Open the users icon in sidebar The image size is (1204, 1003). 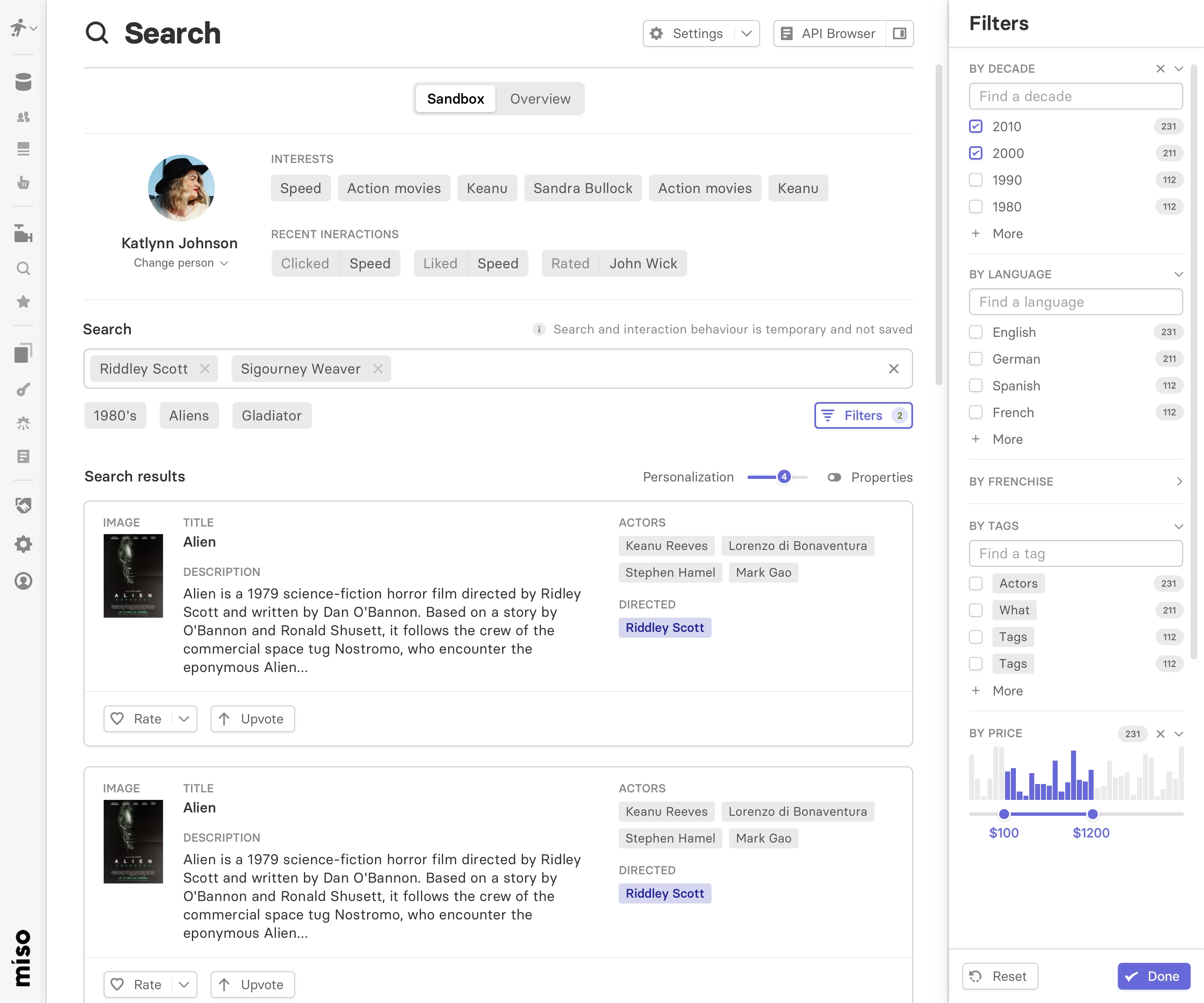[23, 117]
